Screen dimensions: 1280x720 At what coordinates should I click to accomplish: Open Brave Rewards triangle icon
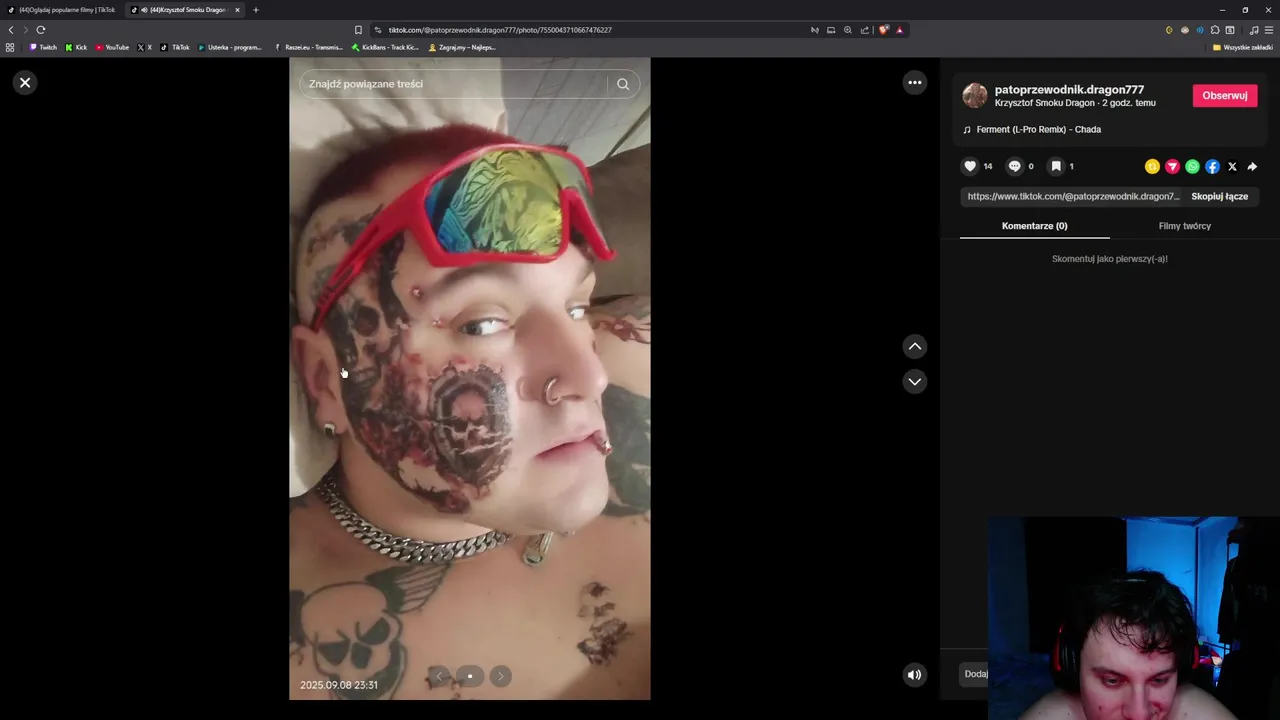(899, 30)
